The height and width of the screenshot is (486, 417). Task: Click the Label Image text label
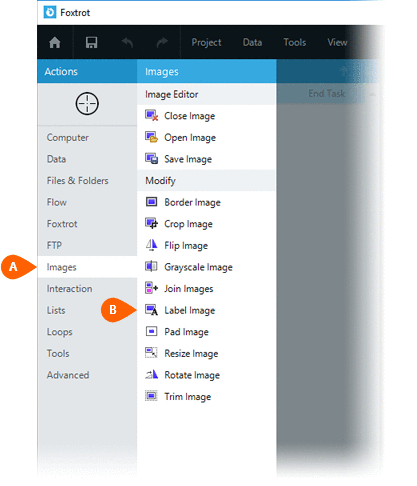coord(190,310)
